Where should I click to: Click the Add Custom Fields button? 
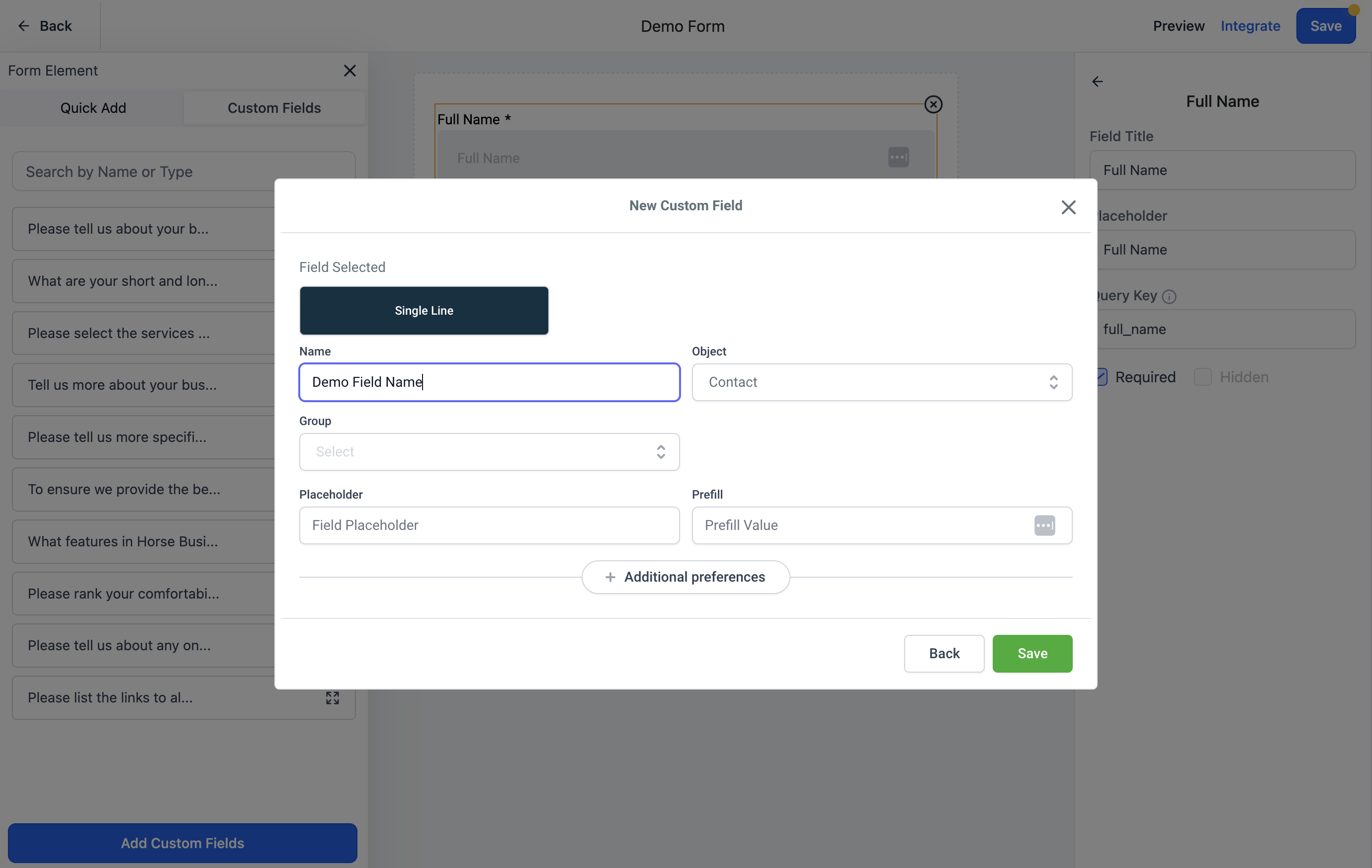point(182,843)
